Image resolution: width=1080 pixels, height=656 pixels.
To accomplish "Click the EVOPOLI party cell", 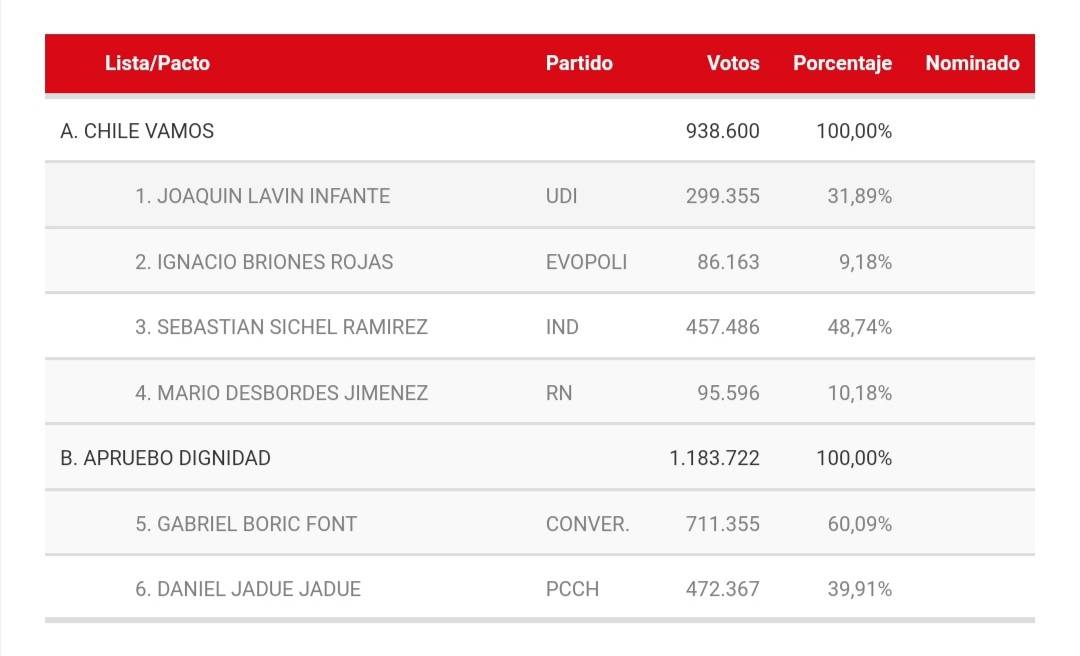I will pyautogui.click(x=586, y=262).
